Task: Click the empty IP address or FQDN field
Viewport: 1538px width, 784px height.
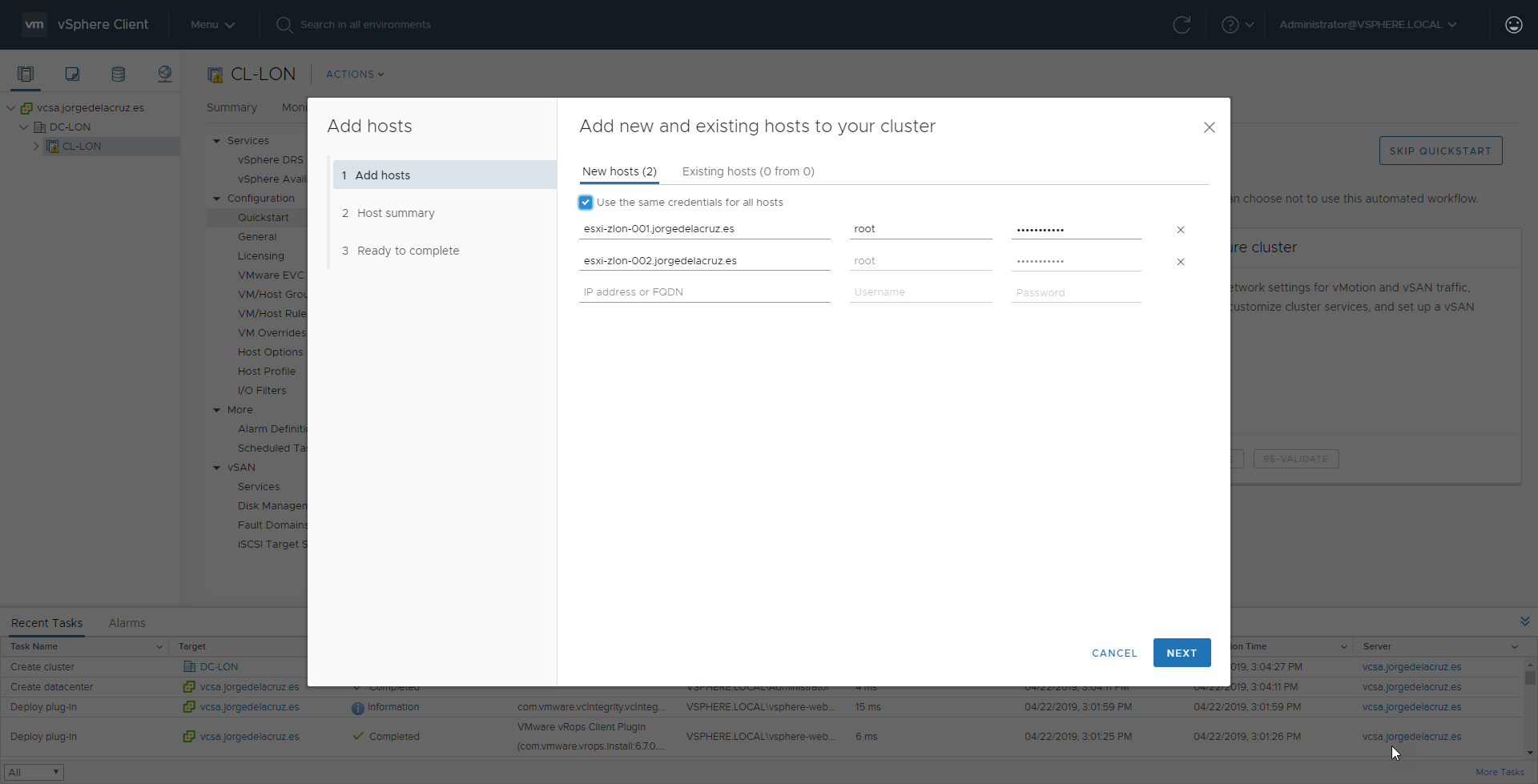Action: click(x=705, y=292)
